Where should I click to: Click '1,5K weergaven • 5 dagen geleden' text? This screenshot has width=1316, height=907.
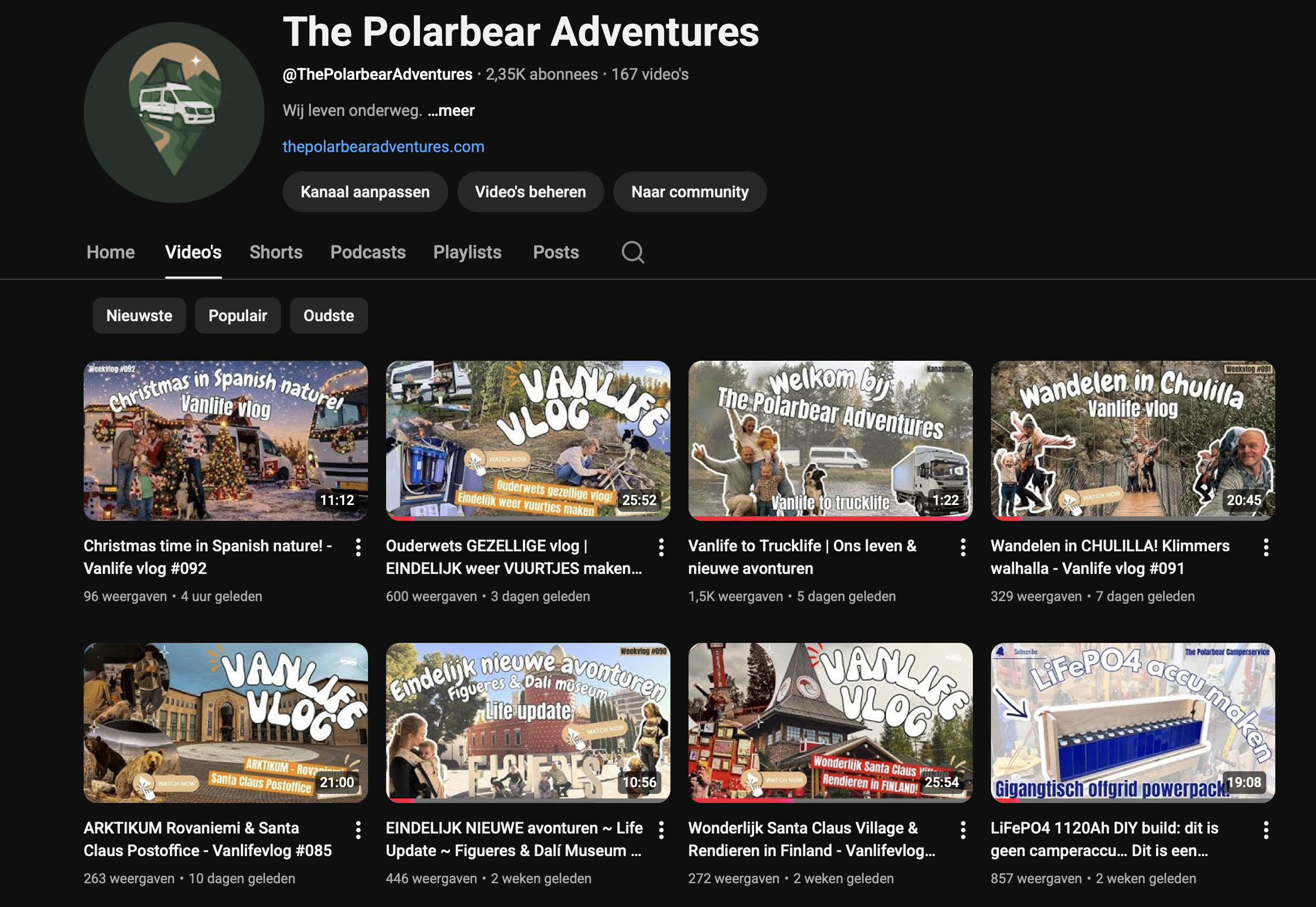793,596
